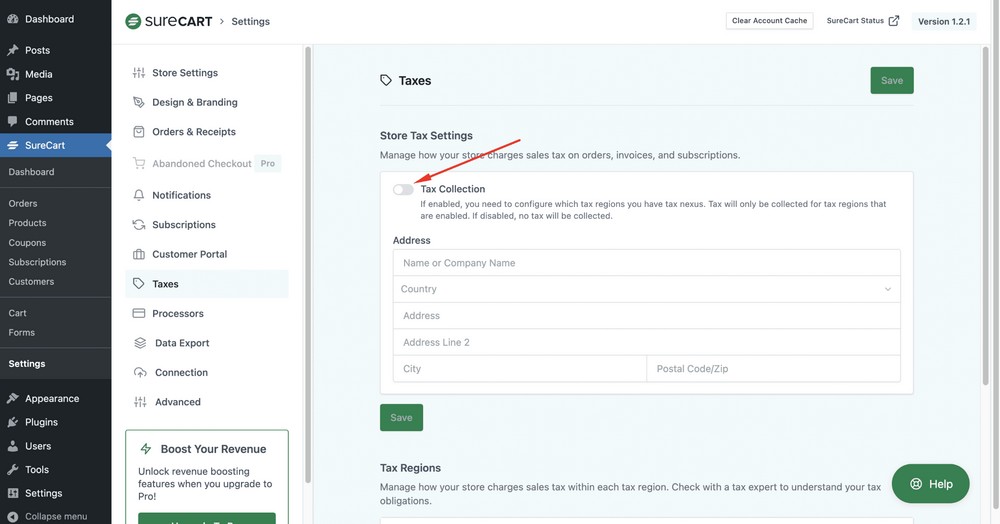Image resolution: width=1000 pixels, height=524 pixels.
Task: Click the Users person icon
Action: 12,446
